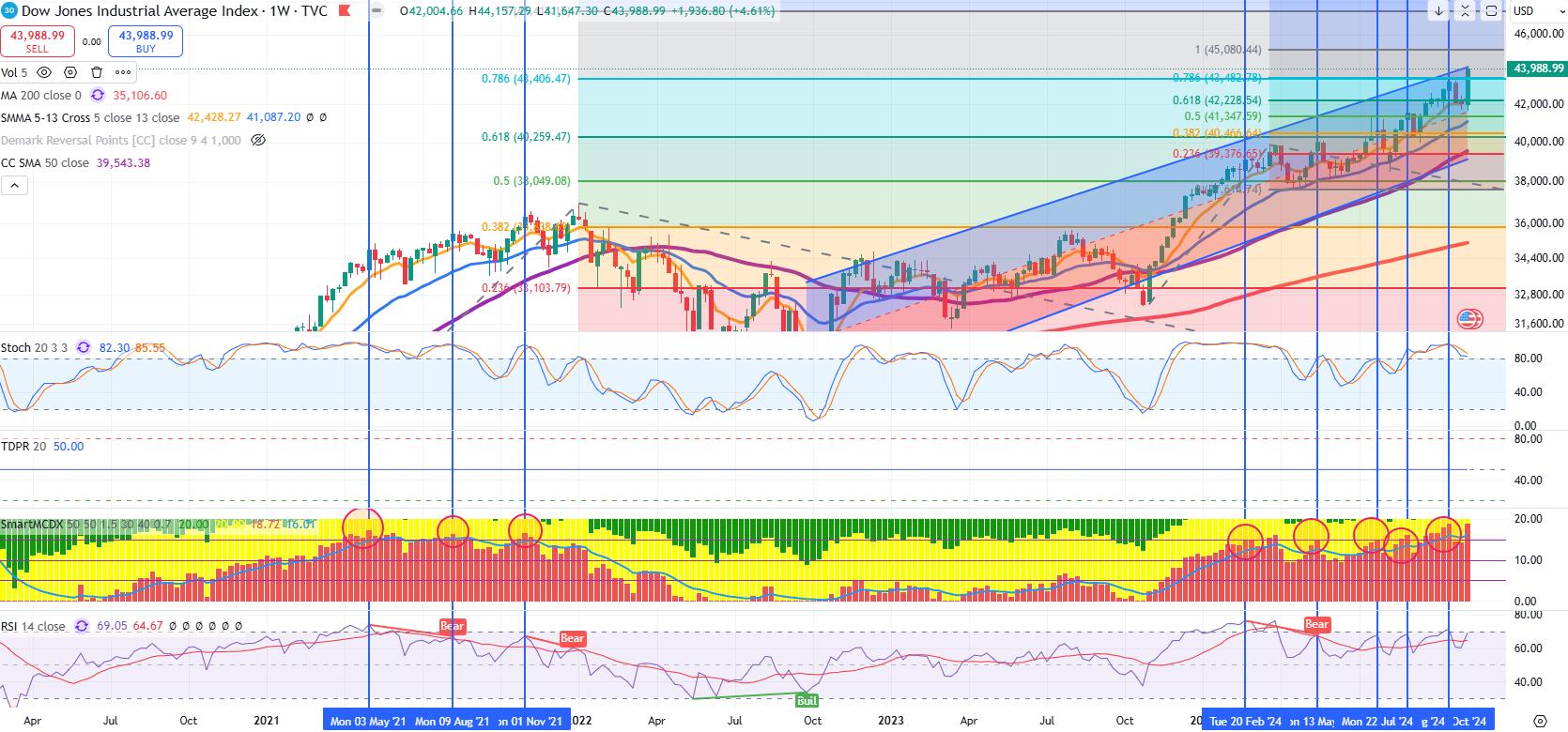Click the 46,000.00 price scale label

click(1539, 33)
